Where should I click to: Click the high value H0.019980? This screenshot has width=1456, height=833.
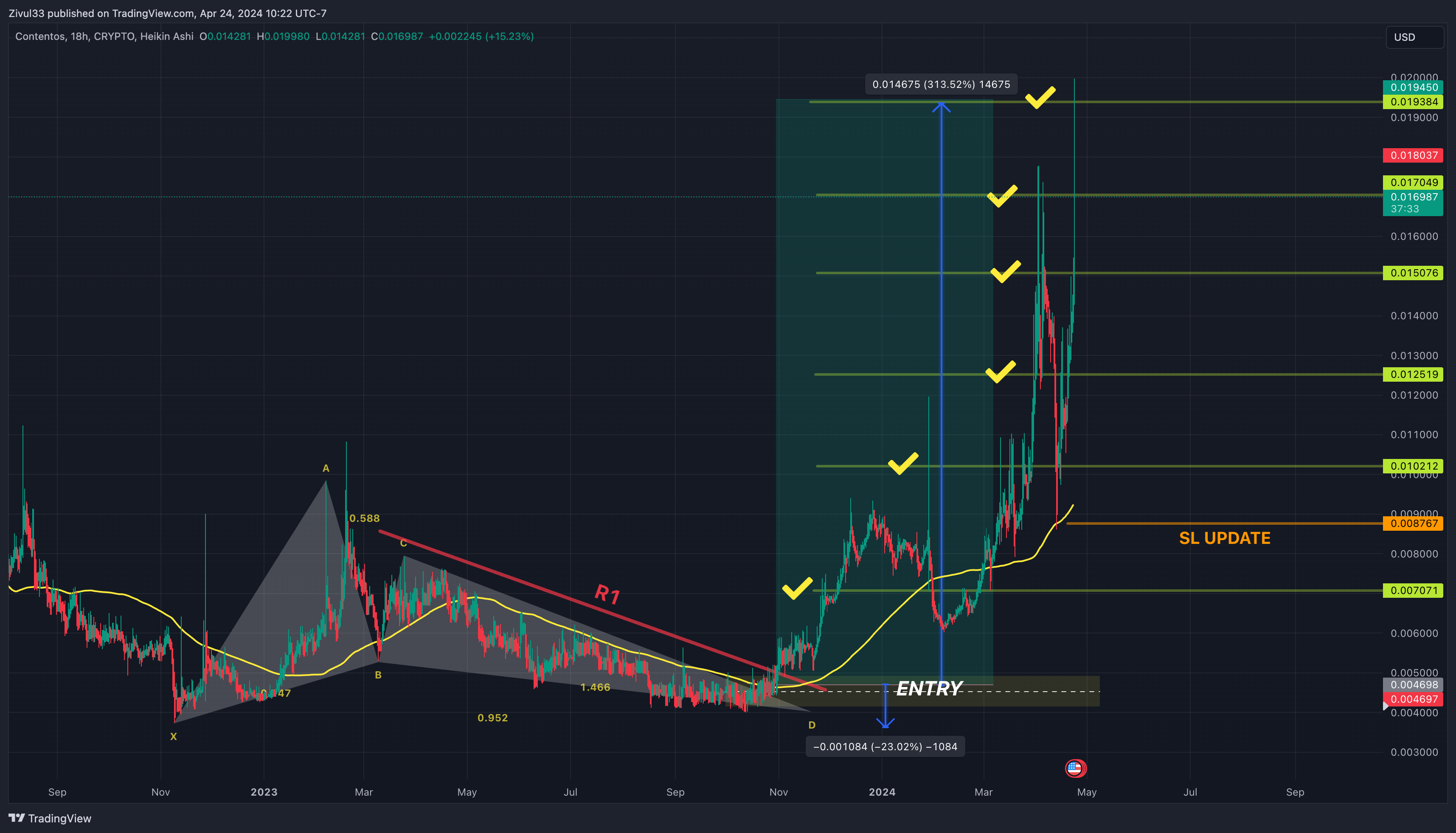[283, 37]
